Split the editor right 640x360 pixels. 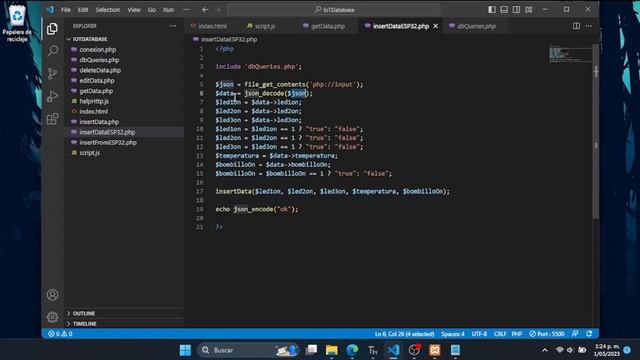[x=576, y=26]
